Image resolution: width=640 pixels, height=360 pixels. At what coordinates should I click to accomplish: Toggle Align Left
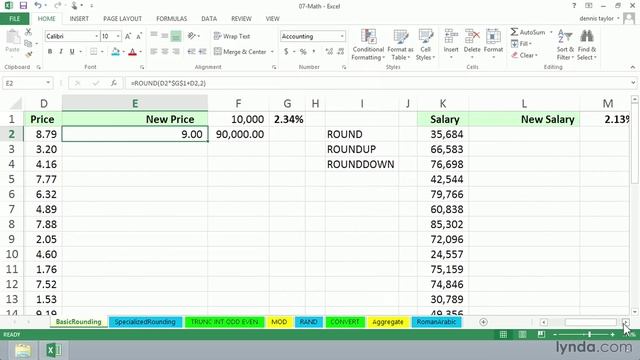[154, 51]
